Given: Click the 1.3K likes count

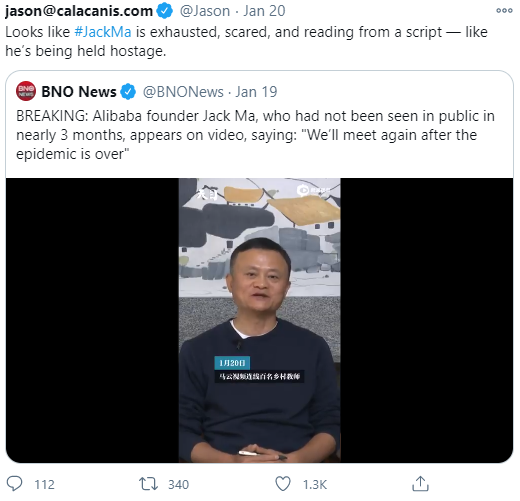Looking at the screenshot, I should coord(315,484).
